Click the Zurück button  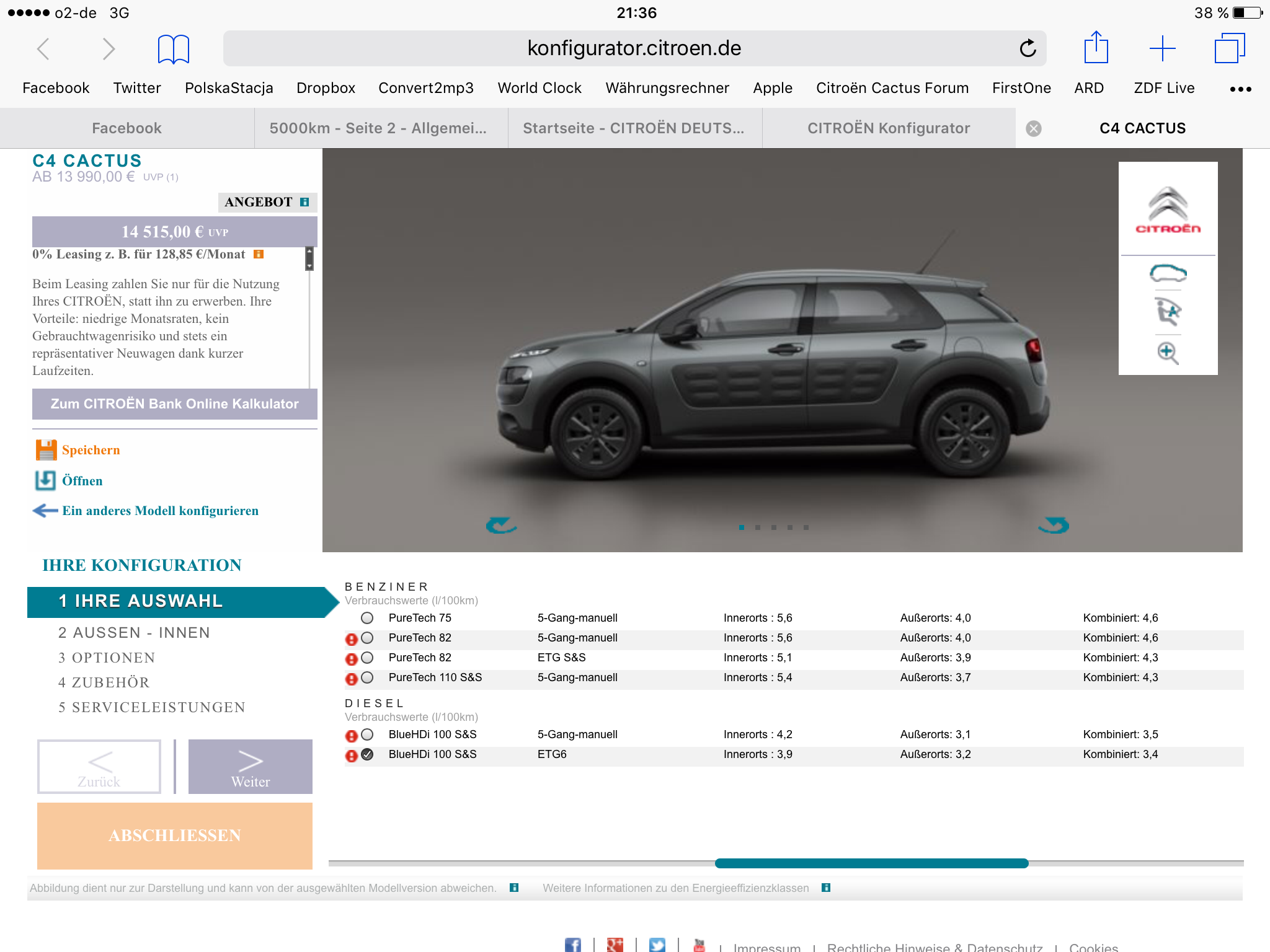pos(99,767)
